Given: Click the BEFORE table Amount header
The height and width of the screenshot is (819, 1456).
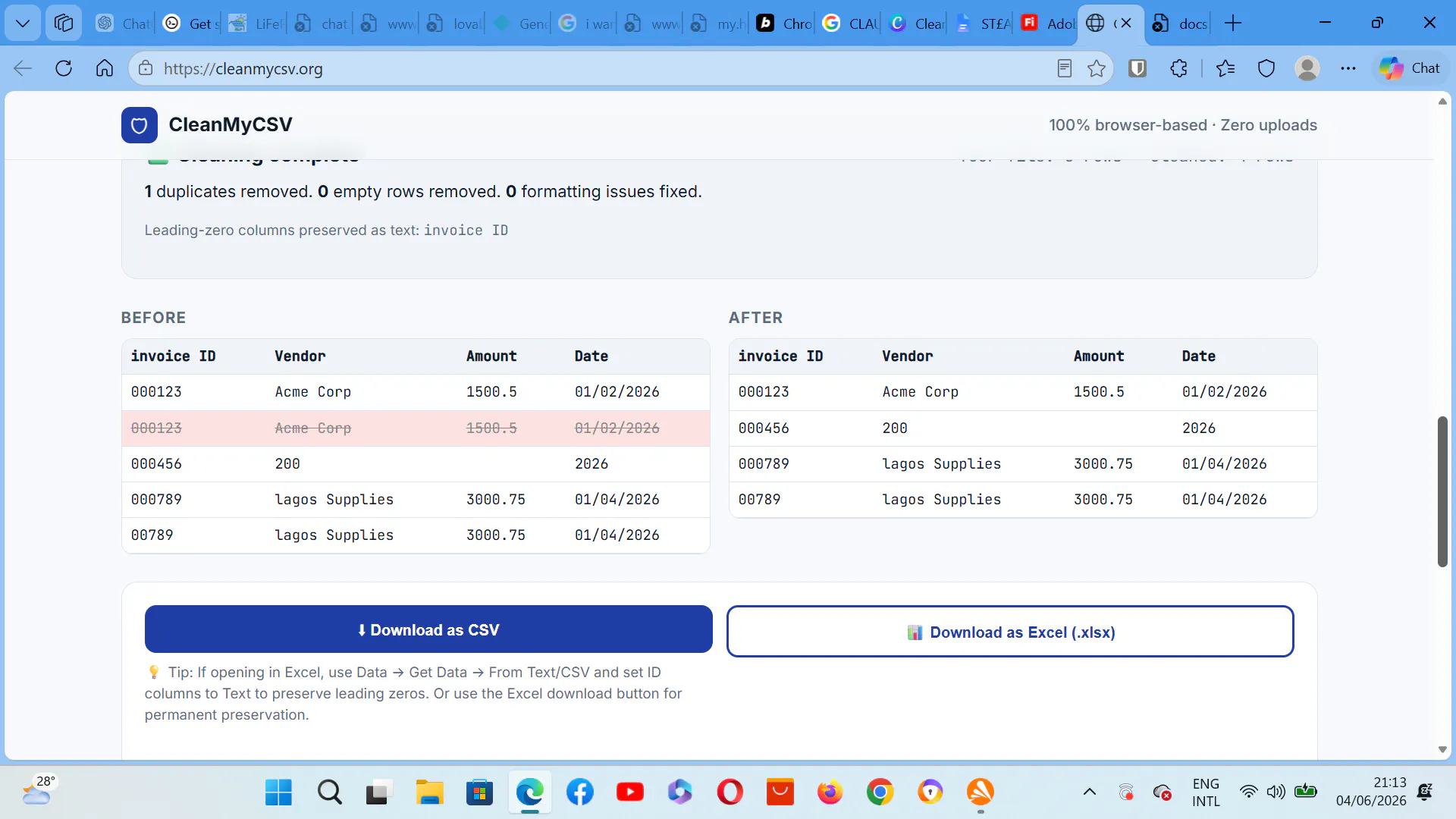Looking at the screenshot, I should pos(491,356).
